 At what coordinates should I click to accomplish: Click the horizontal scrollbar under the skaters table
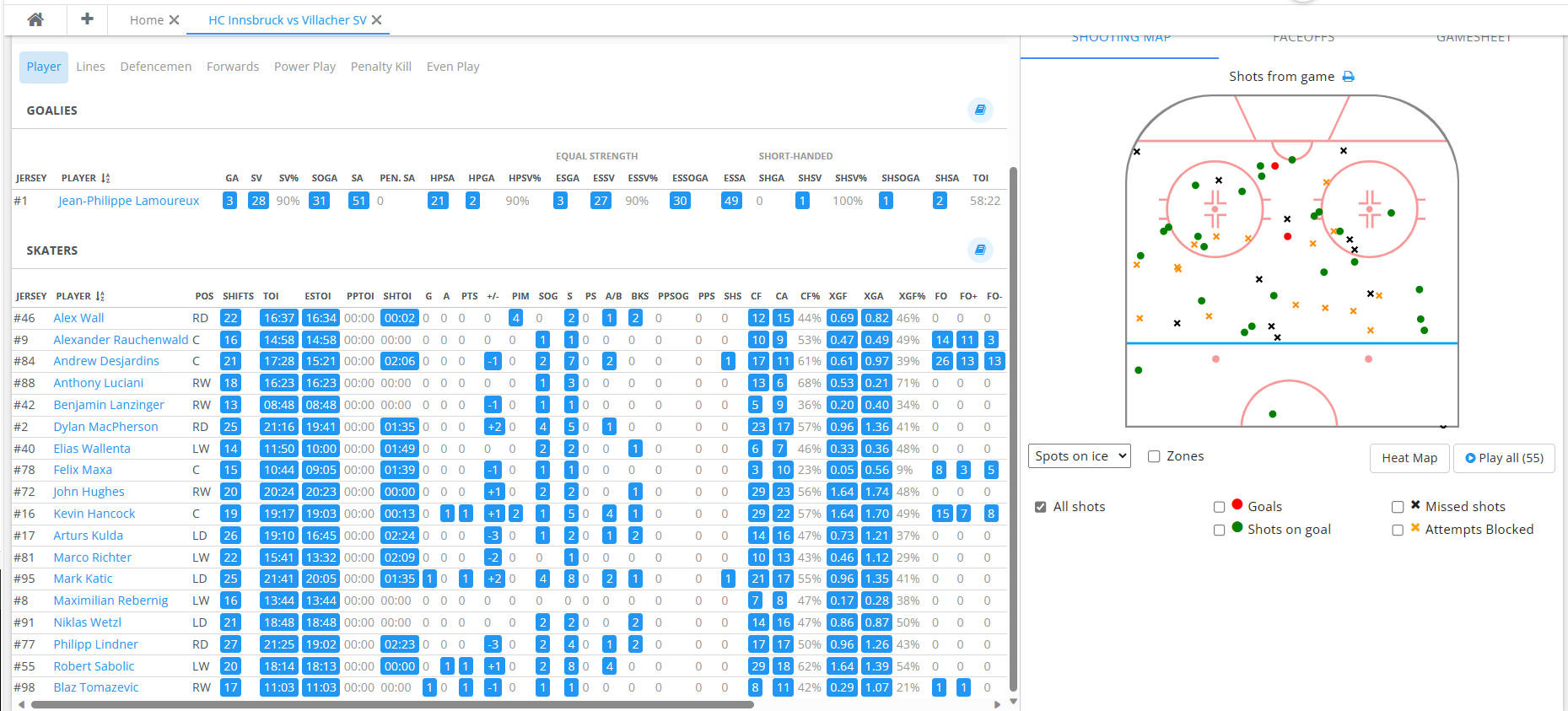[388, 704]
